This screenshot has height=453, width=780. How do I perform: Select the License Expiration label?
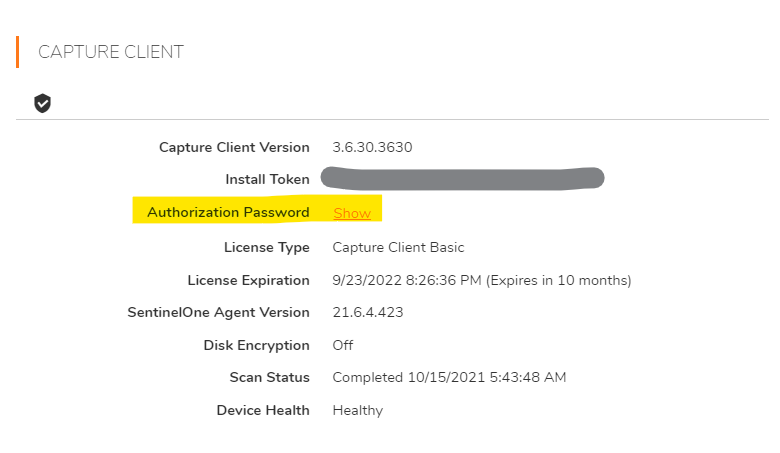(x=248, y=280)
